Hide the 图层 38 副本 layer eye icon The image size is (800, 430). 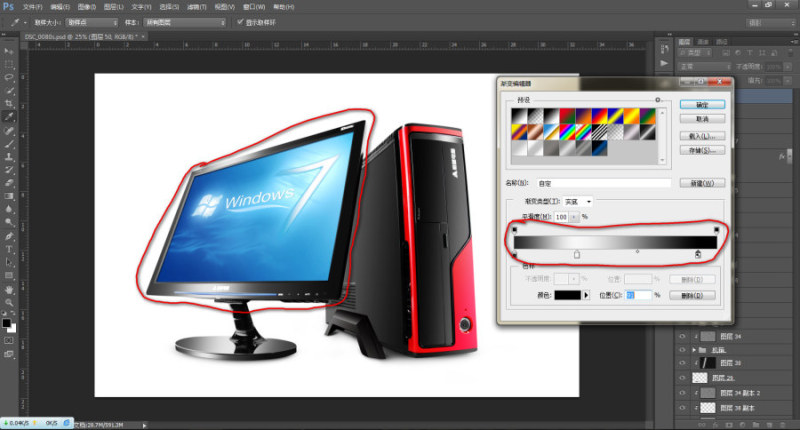click(682, 408)
